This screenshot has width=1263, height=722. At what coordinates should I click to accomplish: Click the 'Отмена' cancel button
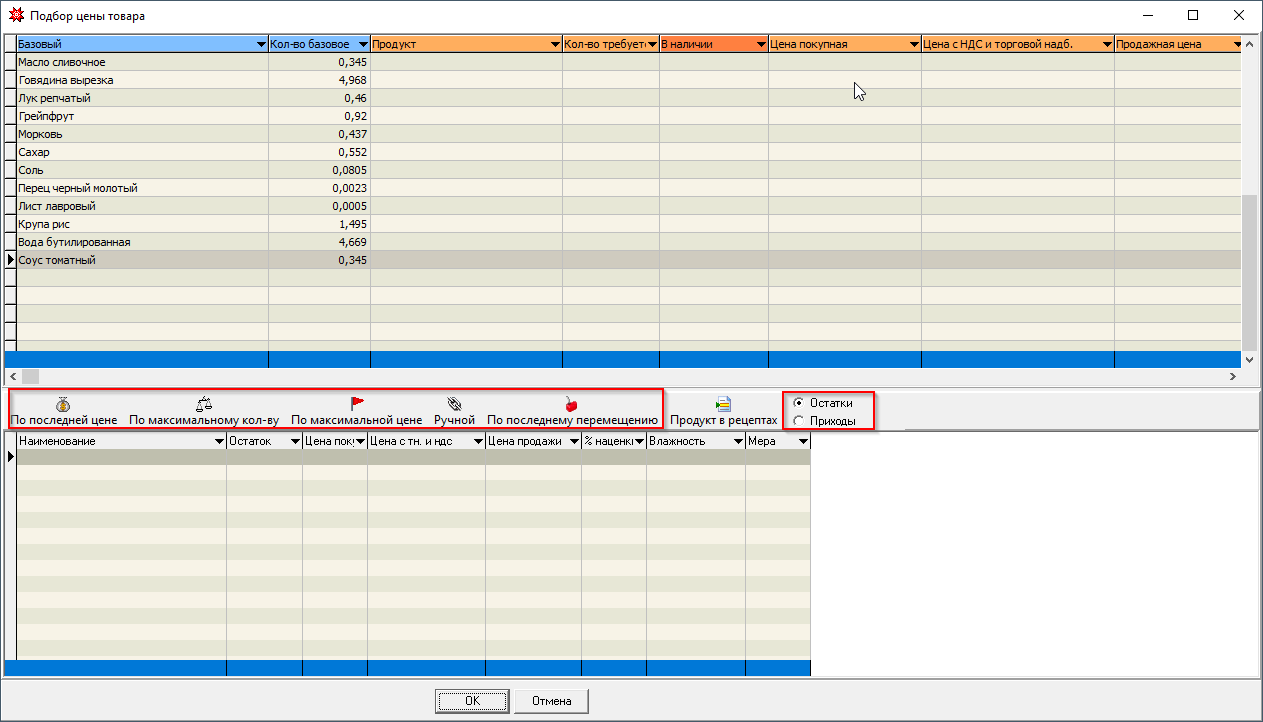click(x=551, y=701)
